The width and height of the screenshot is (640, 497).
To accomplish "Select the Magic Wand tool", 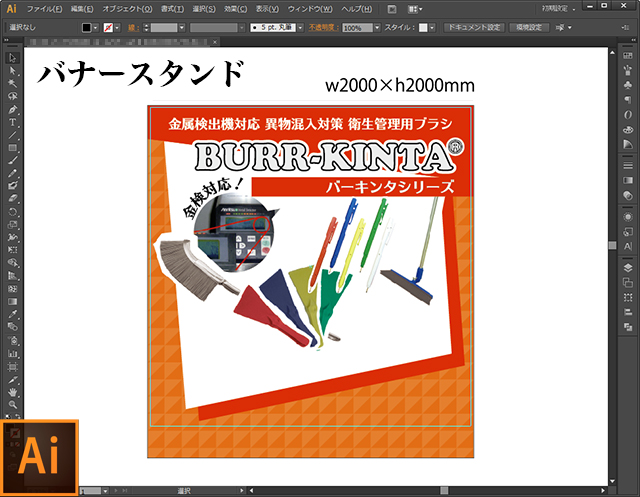I will pos(12,84).
